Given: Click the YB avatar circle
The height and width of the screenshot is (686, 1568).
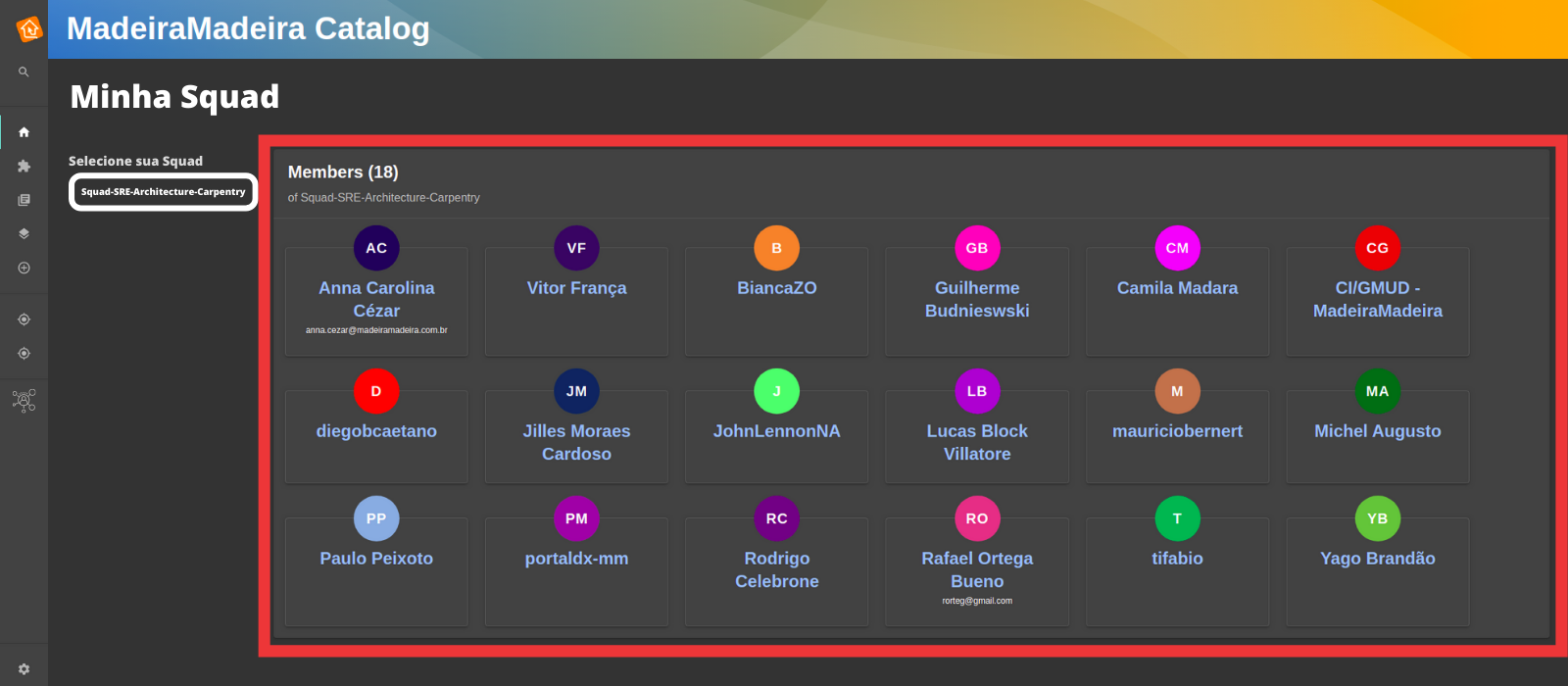Looking at the screenshot, I should (1377, 518).
